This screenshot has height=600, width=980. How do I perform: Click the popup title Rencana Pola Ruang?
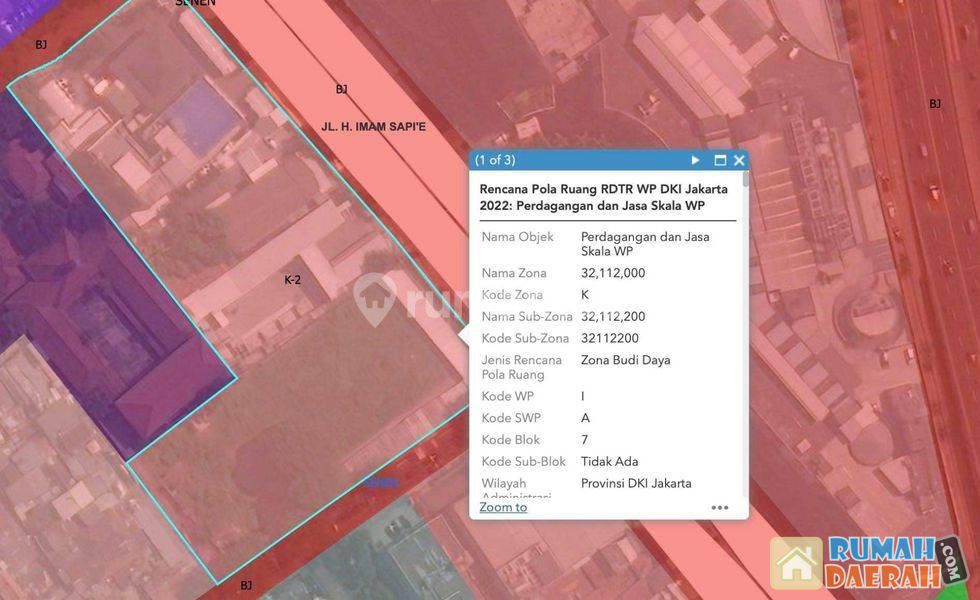603,197
